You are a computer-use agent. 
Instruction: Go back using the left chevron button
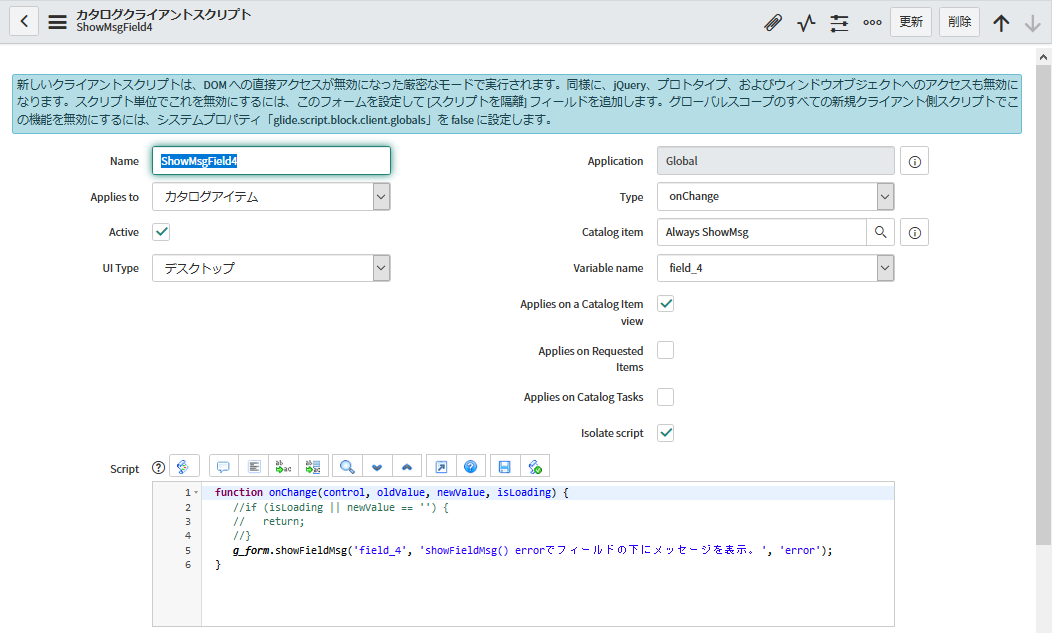point(23,21)
